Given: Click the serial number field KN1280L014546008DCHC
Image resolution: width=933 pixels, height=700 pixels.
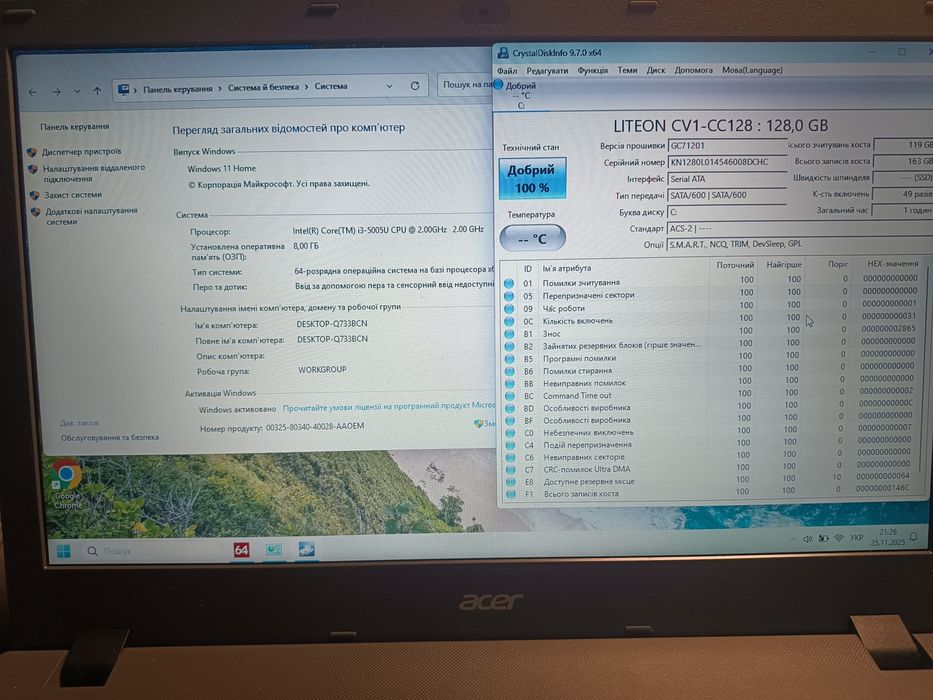Looking at the screenshot, I should coord(727,162).
